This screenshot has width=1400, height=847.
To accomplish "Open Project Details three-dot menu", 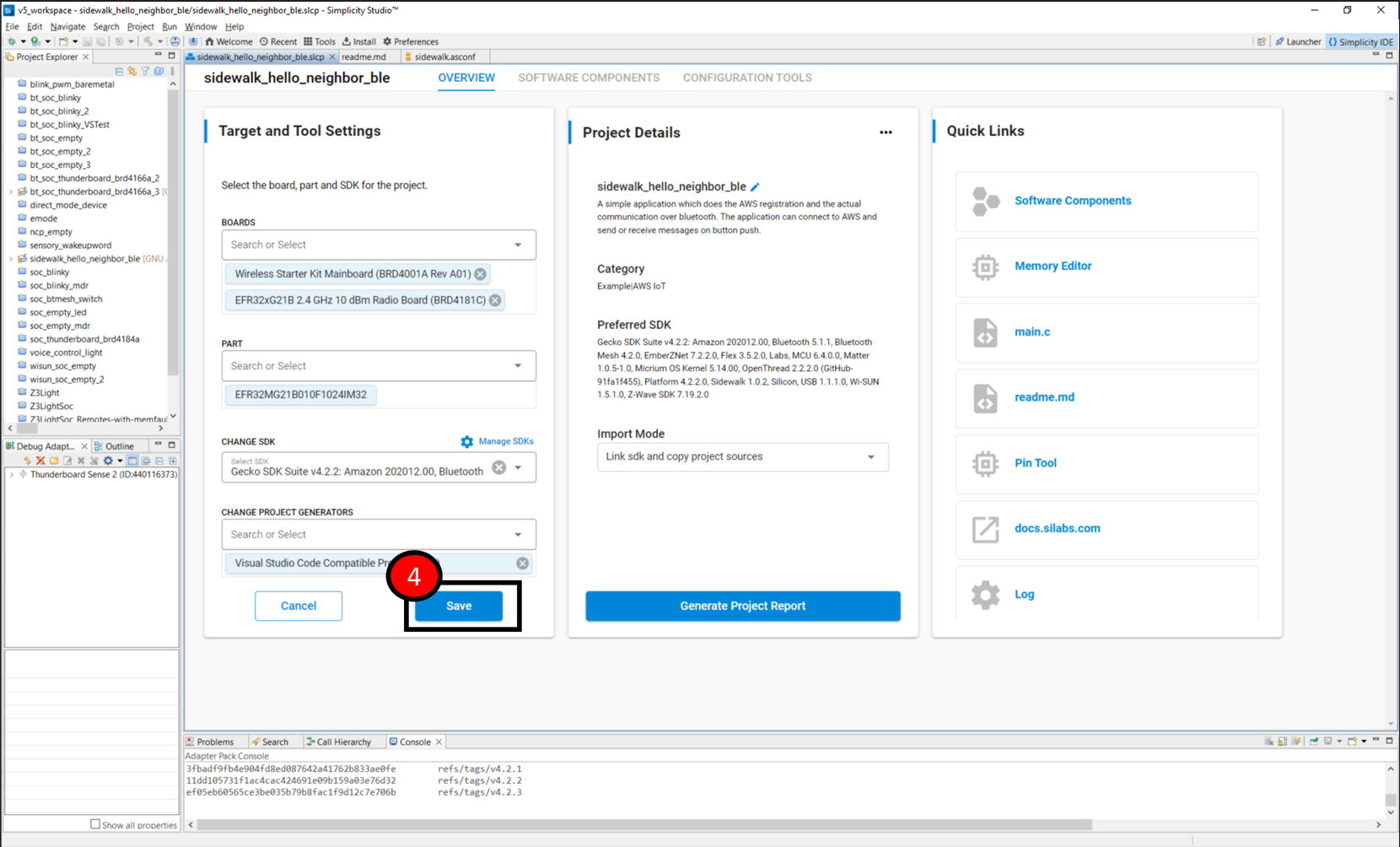I will point(886,132).
